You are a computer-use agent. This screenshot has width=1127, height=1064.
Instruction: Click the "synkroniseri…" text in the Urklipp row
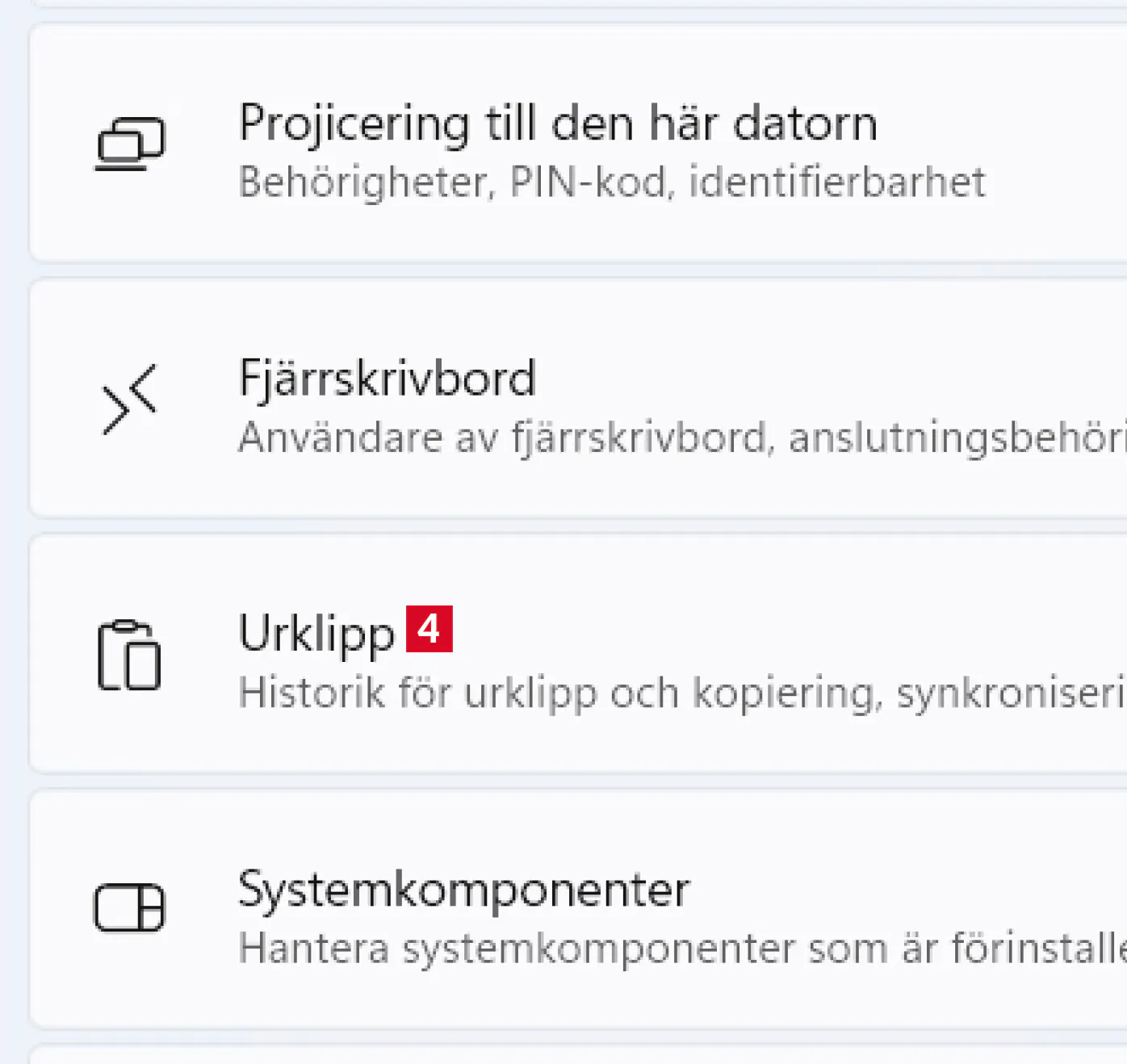tap(1011, 693)
